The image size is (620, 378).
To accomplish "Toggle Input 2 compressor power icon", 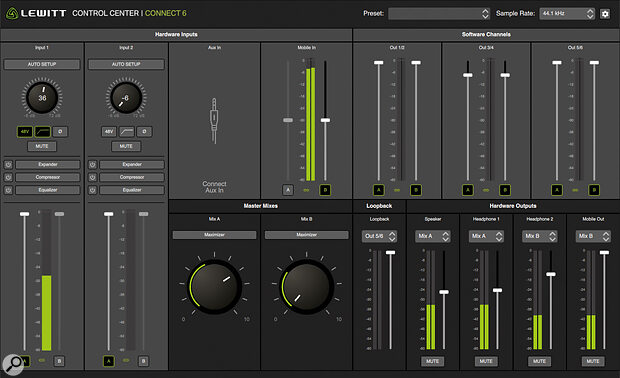I will [93, 177].
